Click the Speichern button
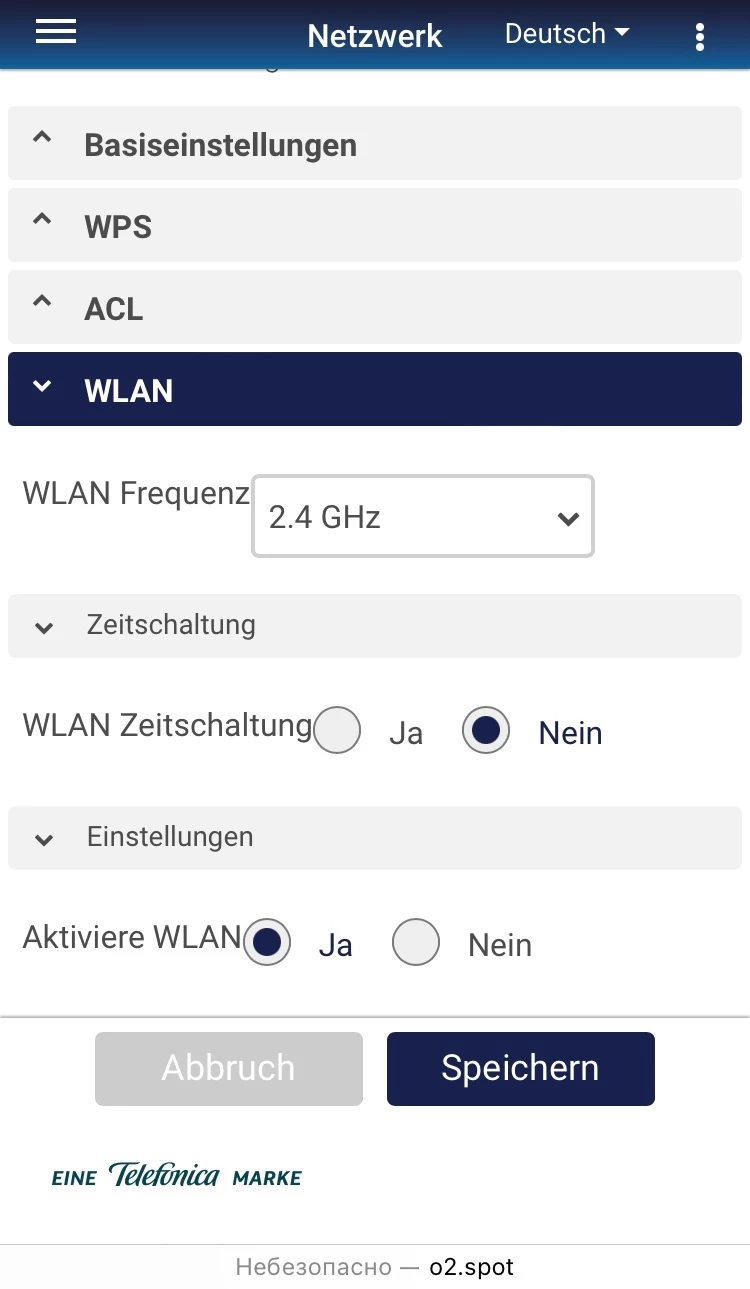Image resolution: width=750 pixels, height=1289 pixels. 520,1068
